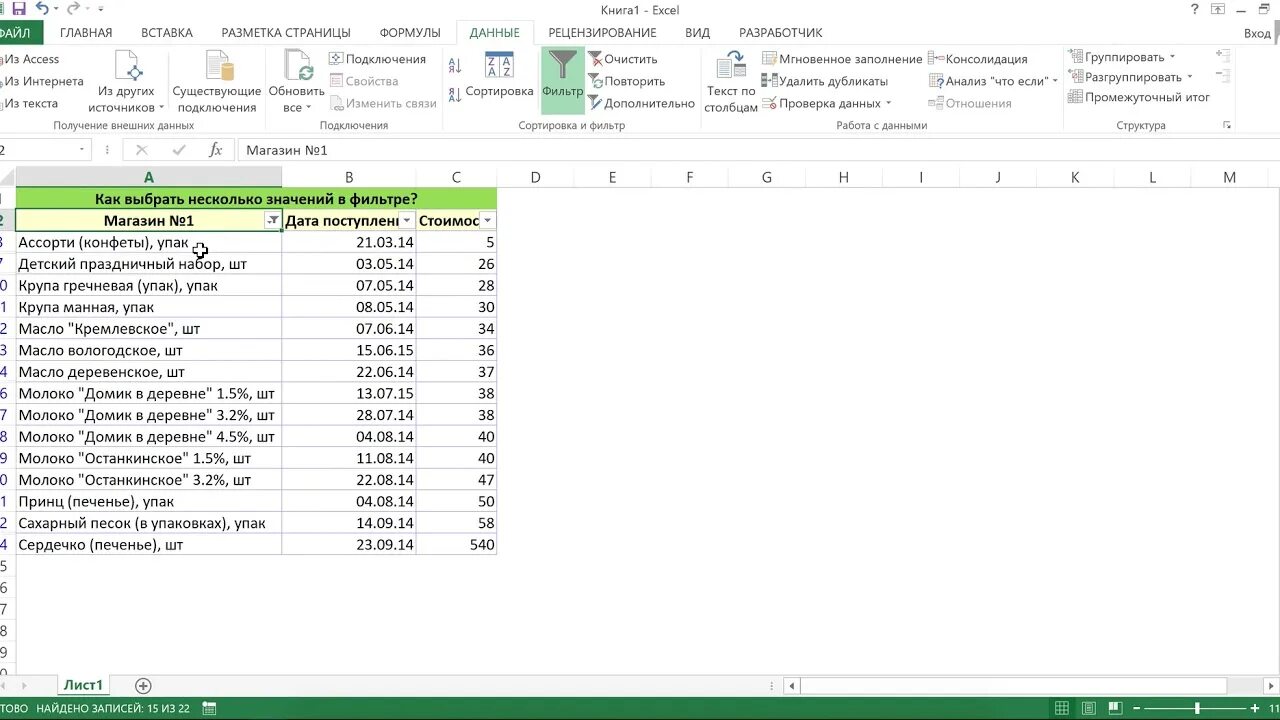Select the Лист1 sheet tab

pos(83,685)
